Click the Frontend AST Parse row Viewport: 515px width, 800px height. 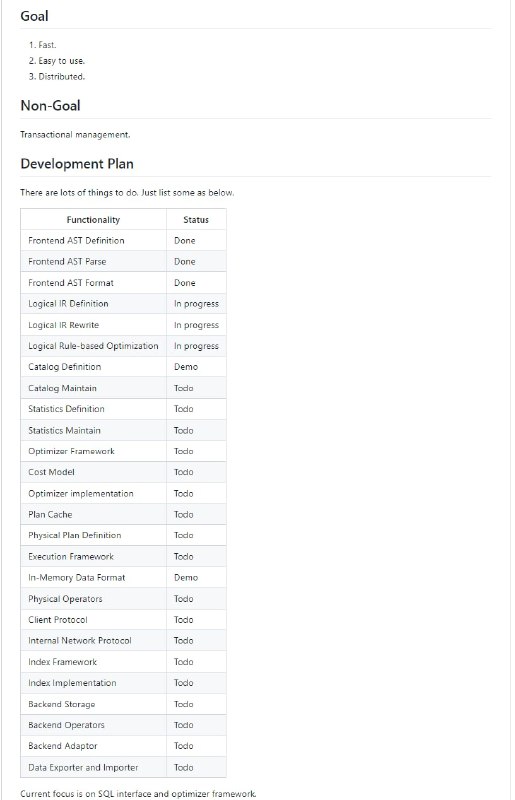point(124,261)
